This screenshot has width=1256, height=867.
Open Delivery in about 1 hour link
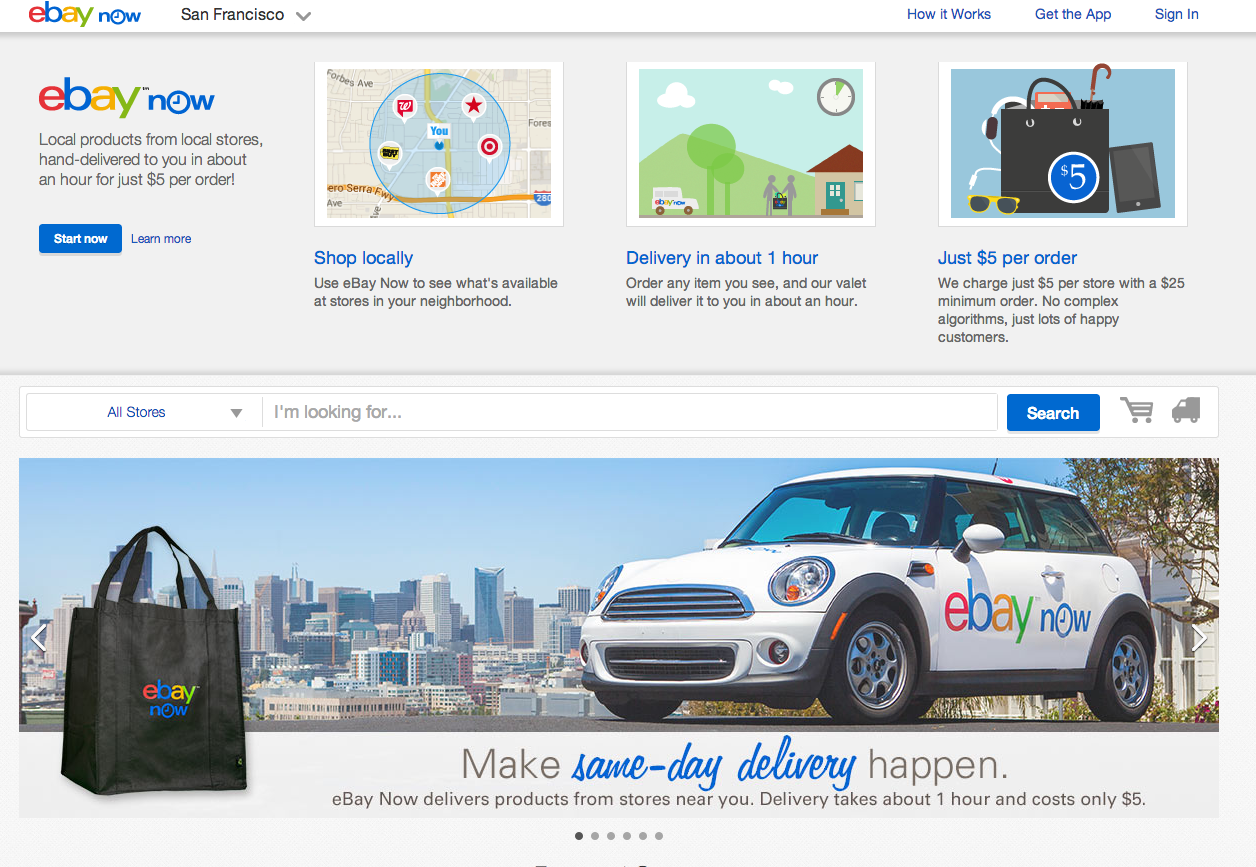[722, 258]
